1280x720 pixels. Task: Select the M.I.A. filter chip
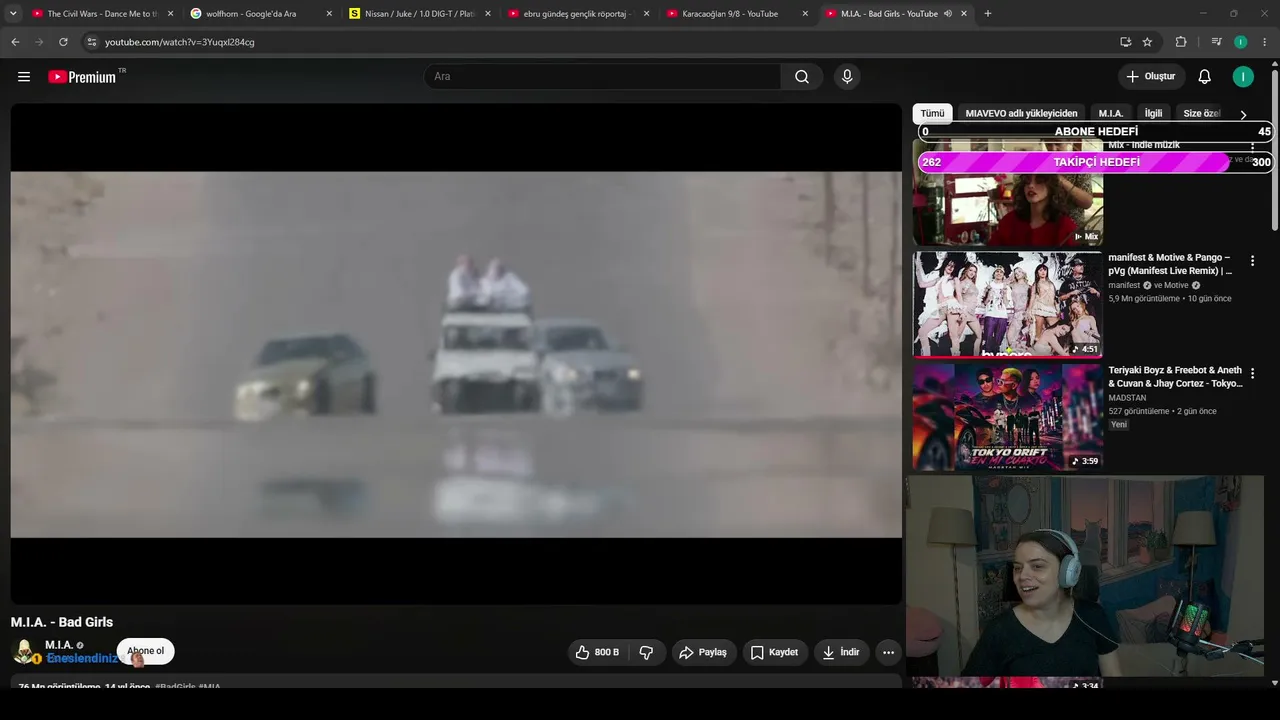pos(1111,114)
